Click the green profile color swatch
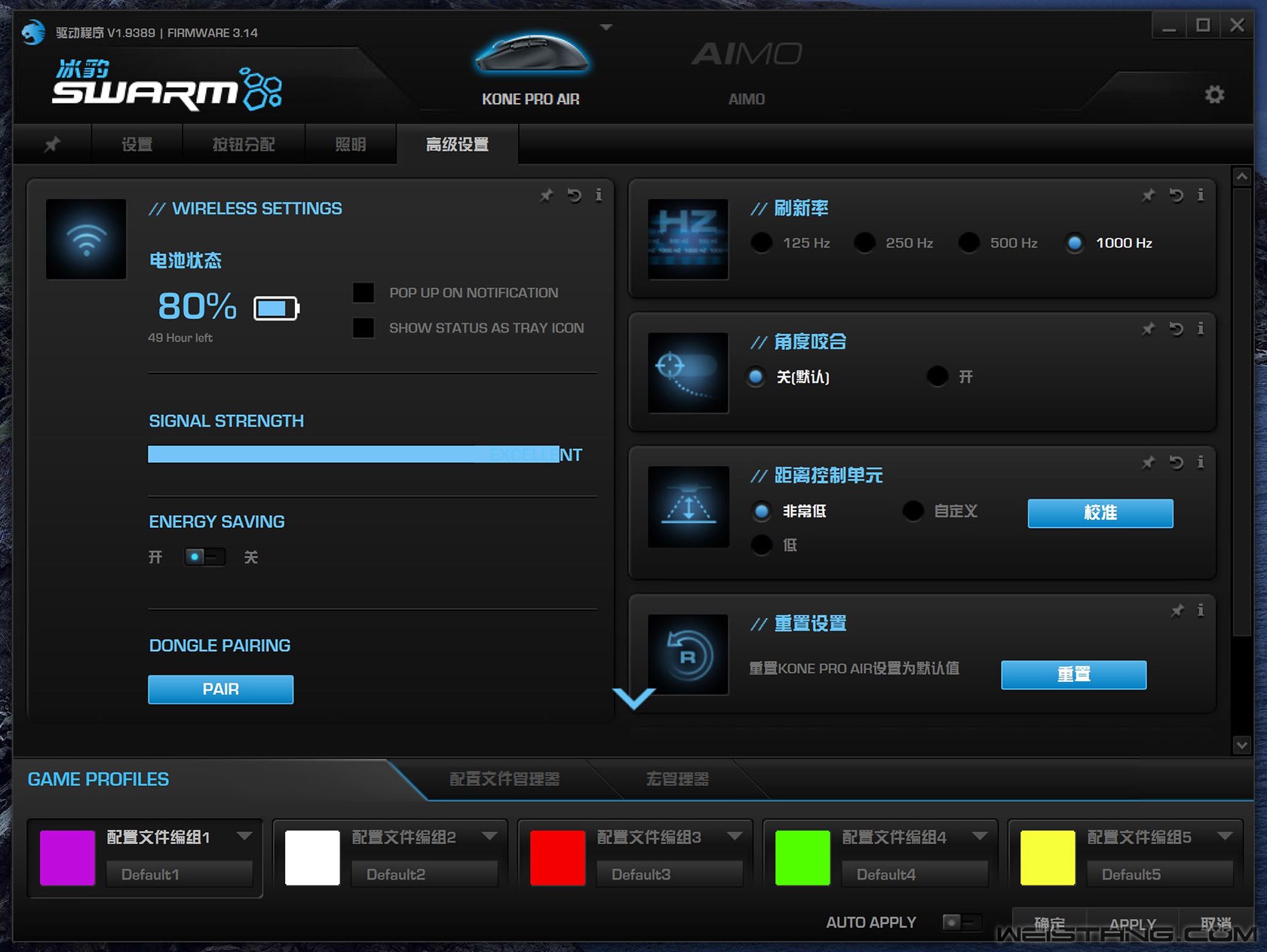1267x952 pixels. (x=802, y=858)
